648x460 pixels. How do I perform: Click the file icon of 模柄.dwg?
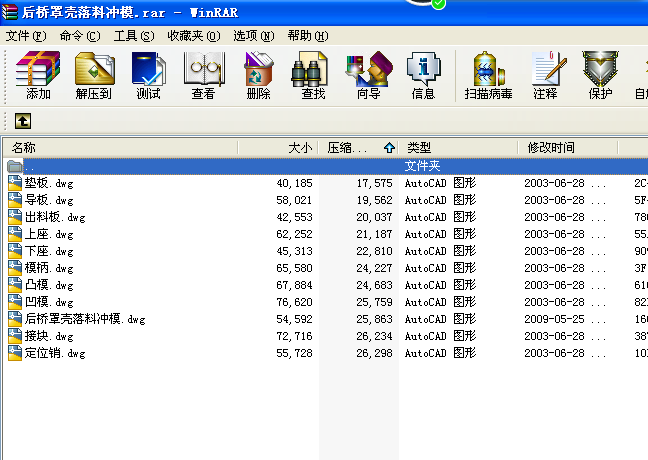(x=15, y=268)
